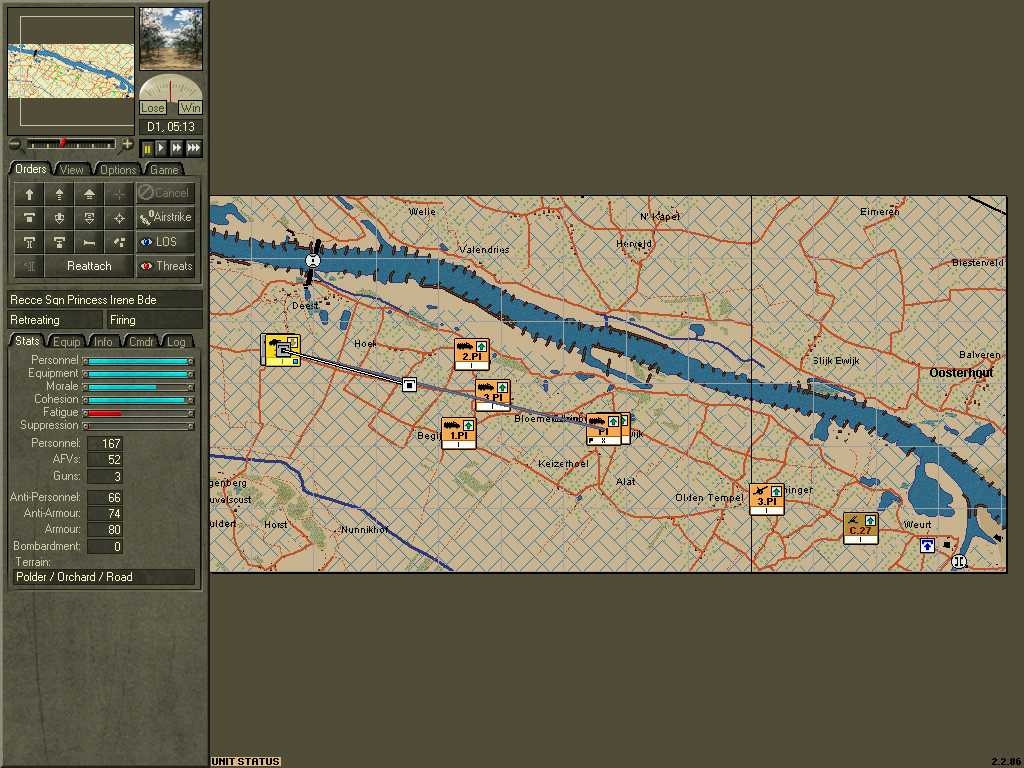
Task: Click the zoom out minus icon
Action: 14,144
